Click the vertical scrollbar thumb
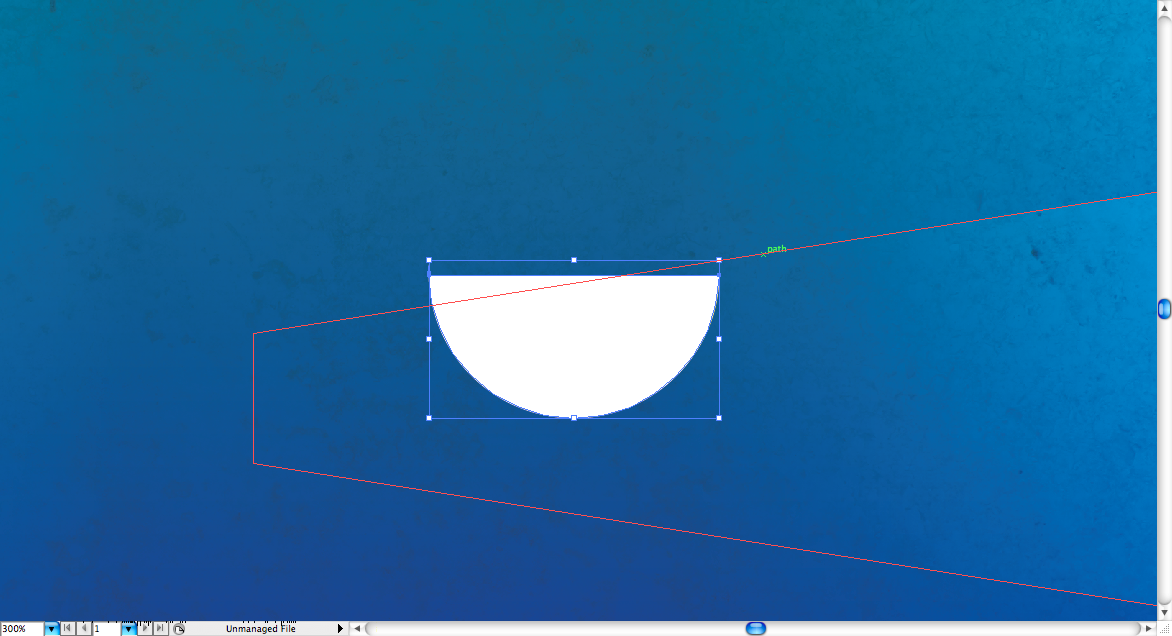This screenshot has height=636, width=1172. coord(1164,309)
